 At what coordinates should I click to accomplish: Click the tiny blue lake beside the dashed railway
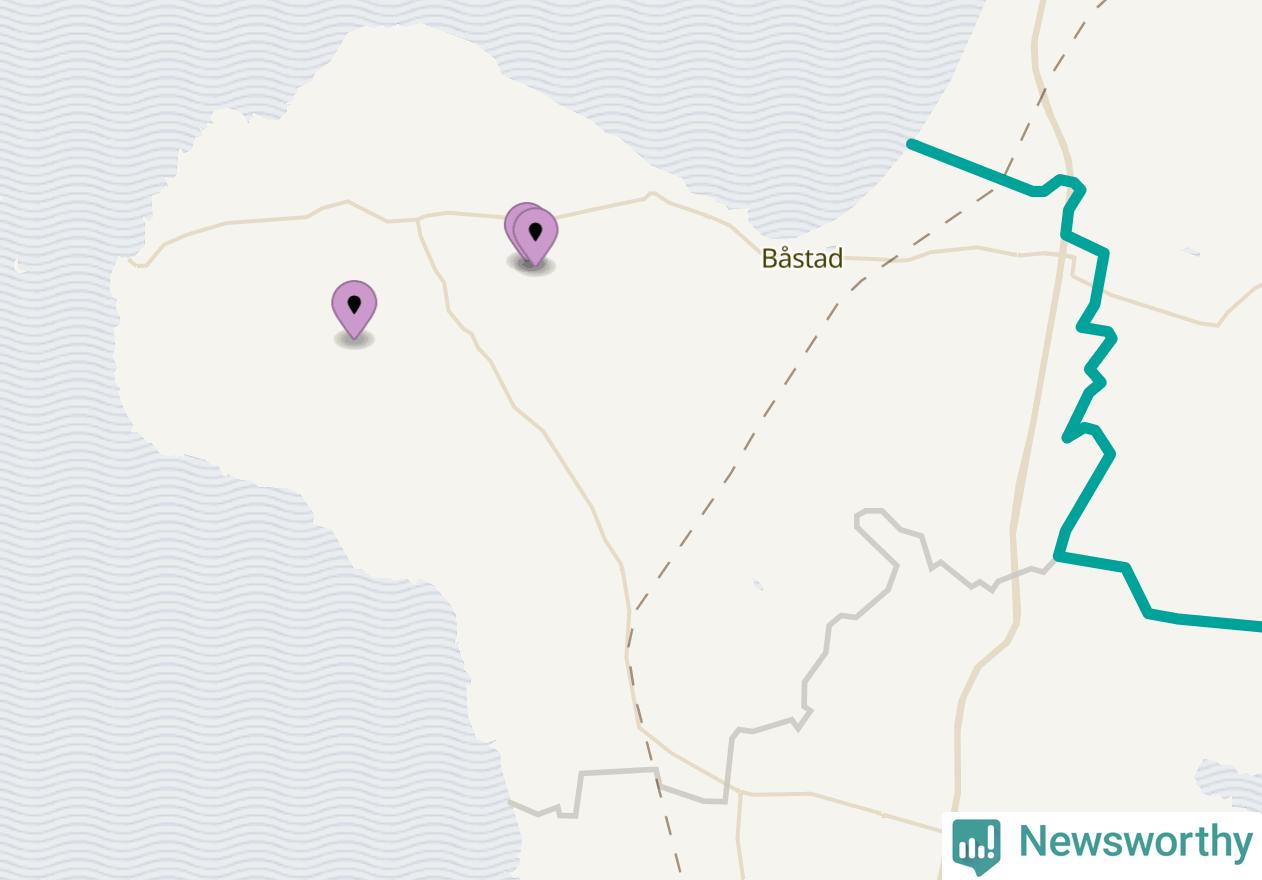(x=758, y=585)
